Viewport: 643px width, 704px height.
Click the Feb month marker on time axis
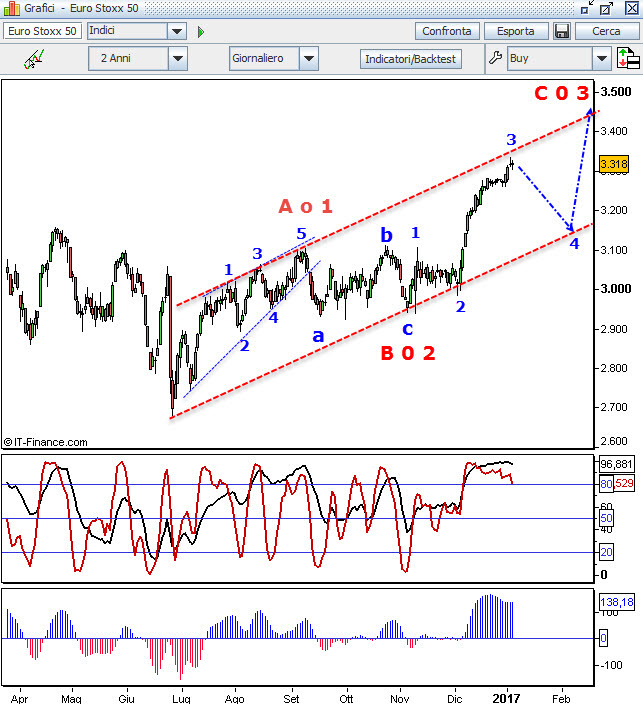pos(561,699)
